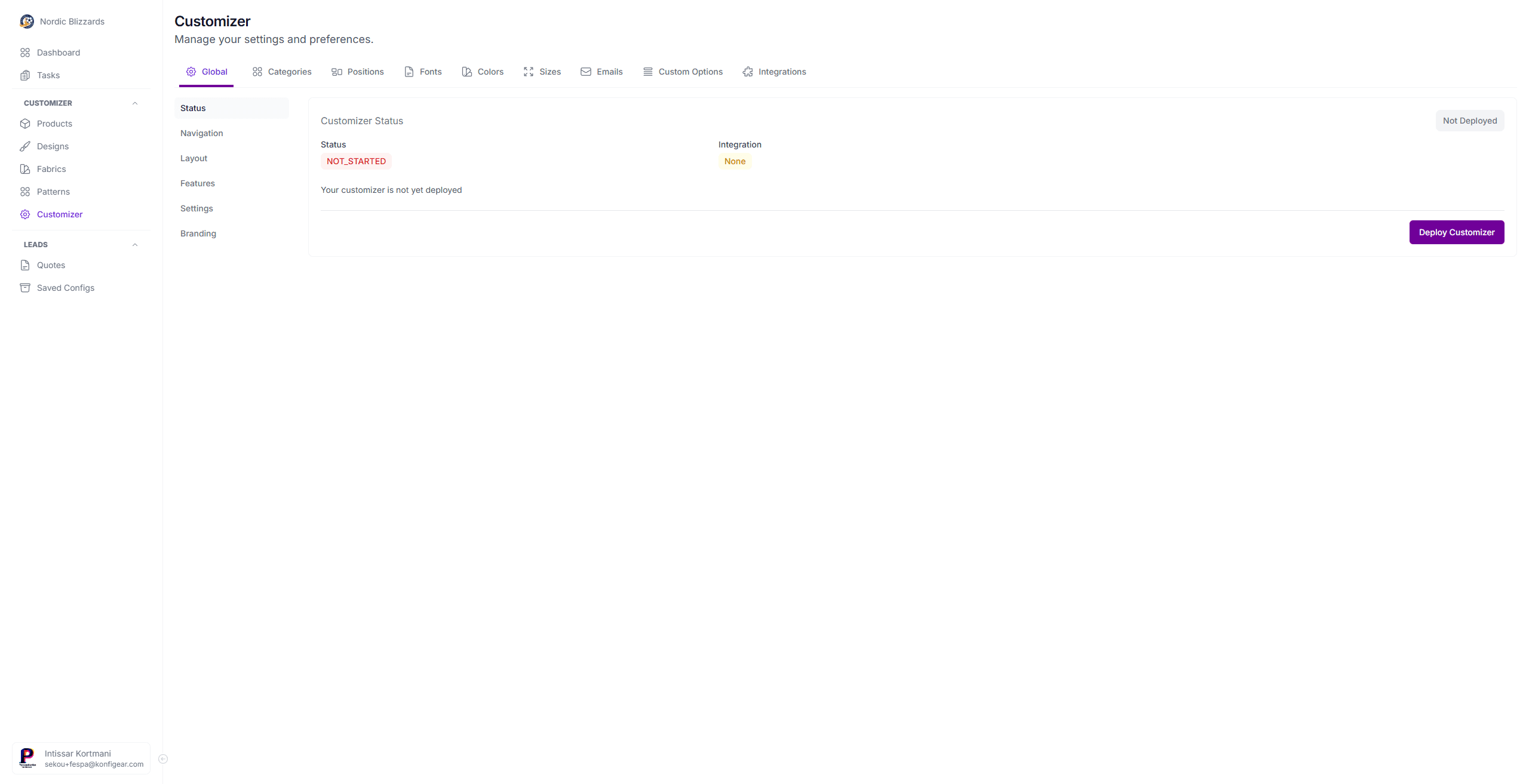
Task: Select Tasks in the sidebar
Action: [x=48, y=75]
